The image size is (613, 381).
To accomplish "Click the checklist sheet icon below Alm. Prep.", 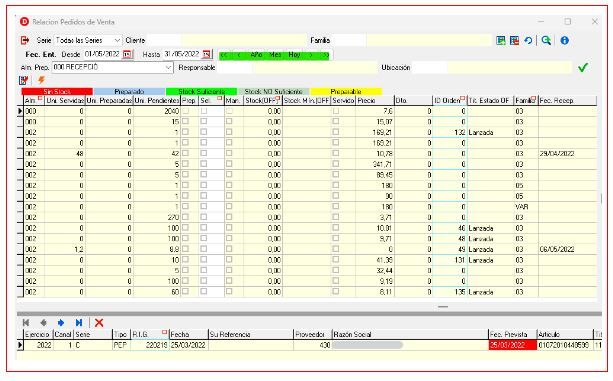I will click(x=23, y=80).
